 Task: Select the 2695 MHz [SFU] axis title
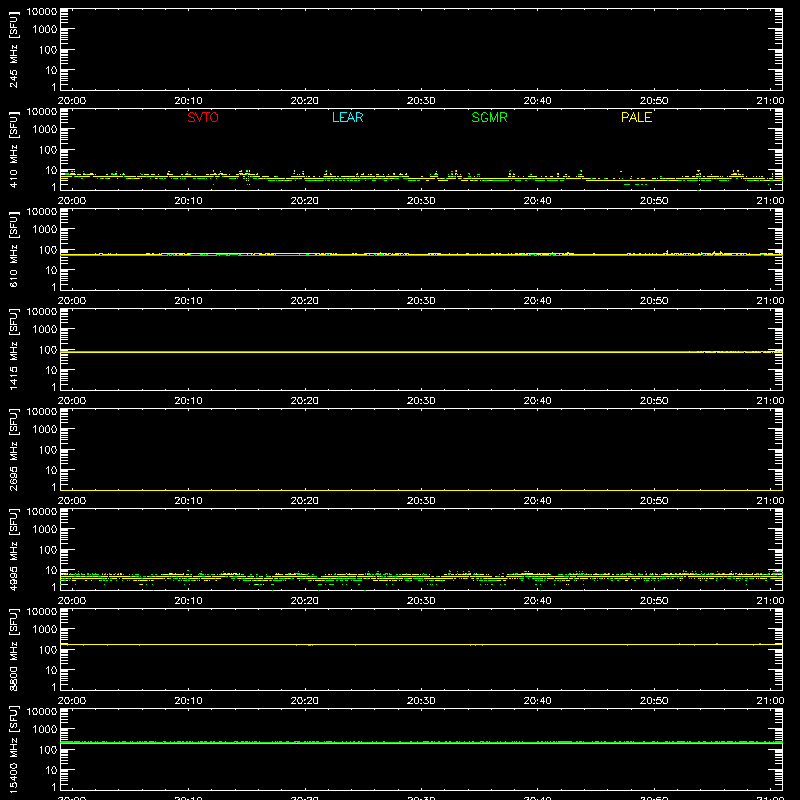click(x=13, y=449)
